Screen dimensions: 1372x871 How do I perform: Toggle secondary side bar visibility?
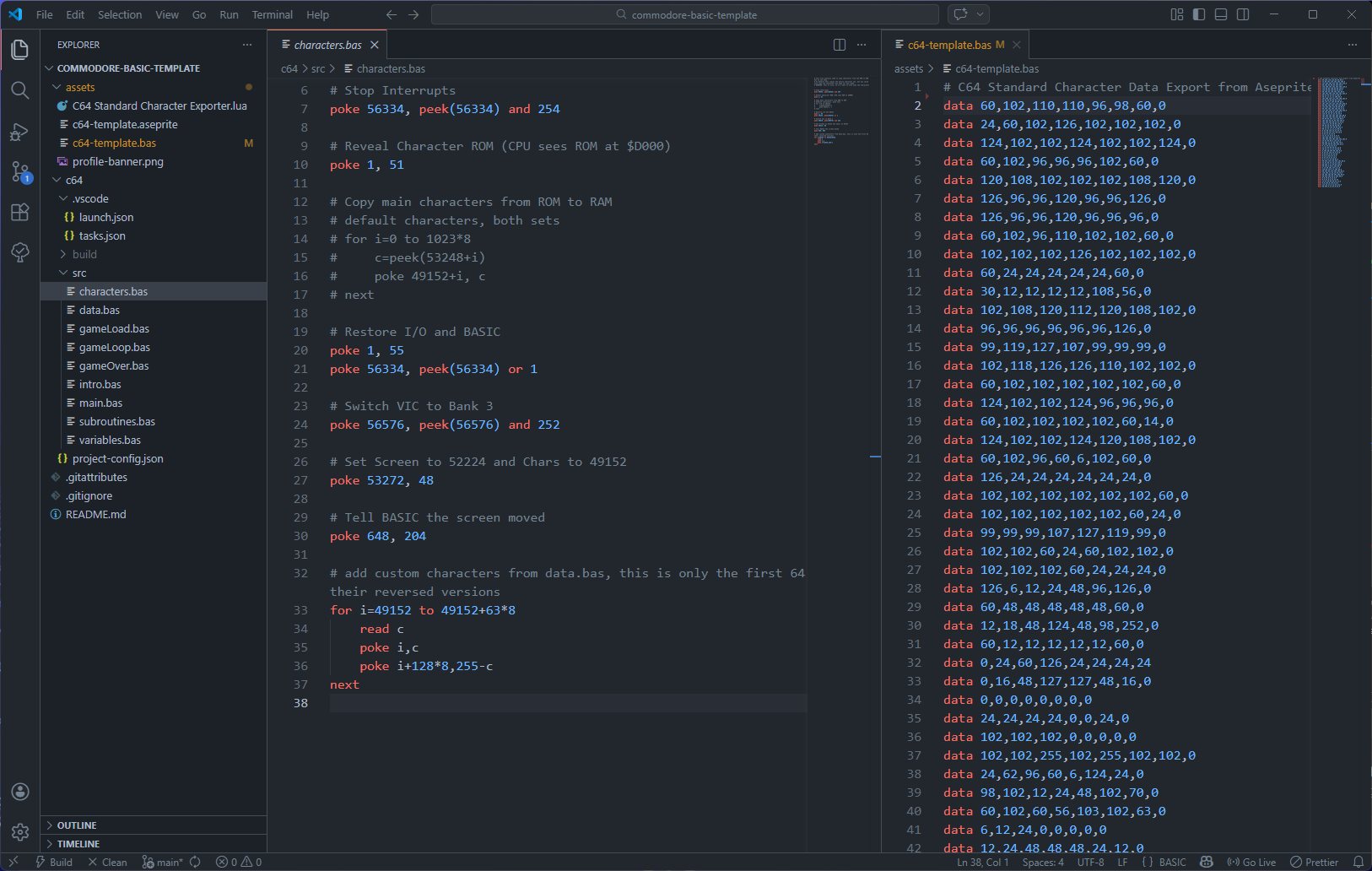(1243, 14)
